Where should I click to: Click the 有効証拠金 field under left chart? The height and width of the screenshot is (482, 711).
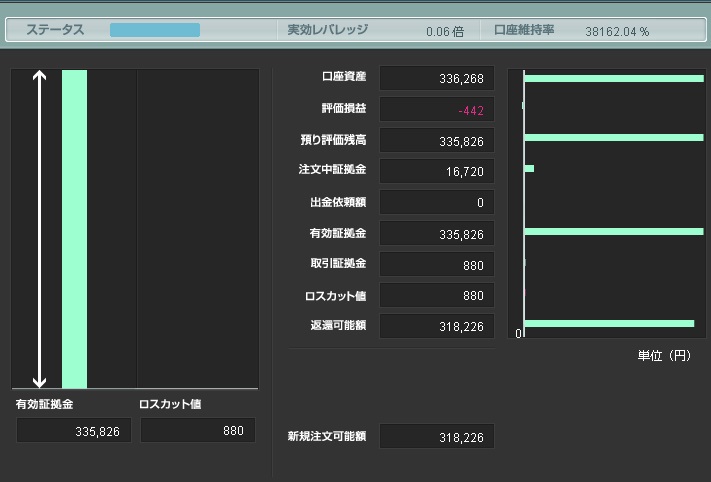(x=74, y=430)
